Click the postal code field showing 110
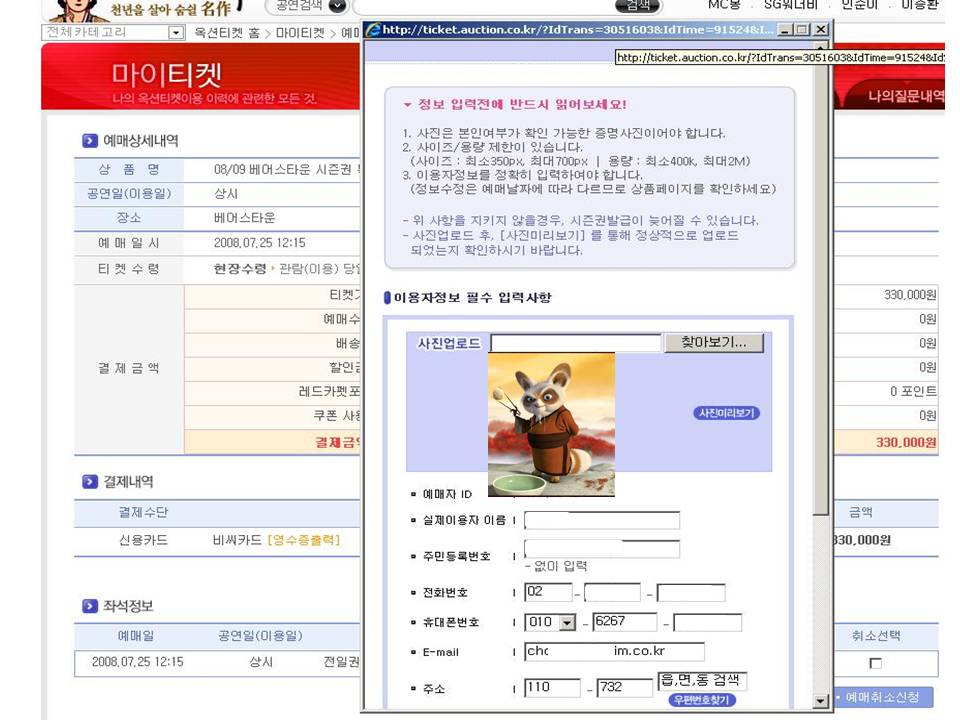Image resolution: width=960 pixels, height=720 pixels. (x=552, y=688)
